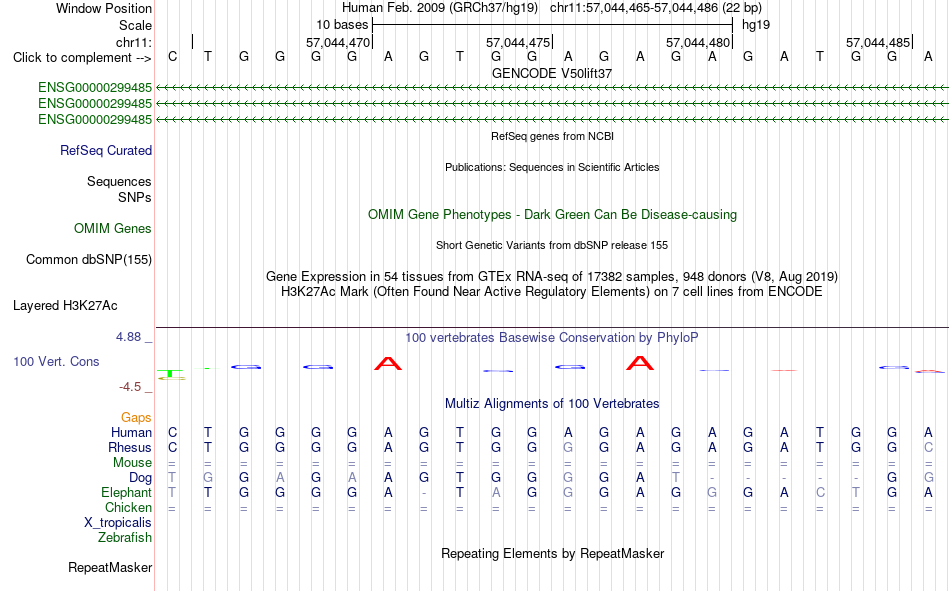Image resolution: width=950 pixels, height=591 pixels.
Task: Click the 4.88 PhyloP upper value
Action: (128, 336)
